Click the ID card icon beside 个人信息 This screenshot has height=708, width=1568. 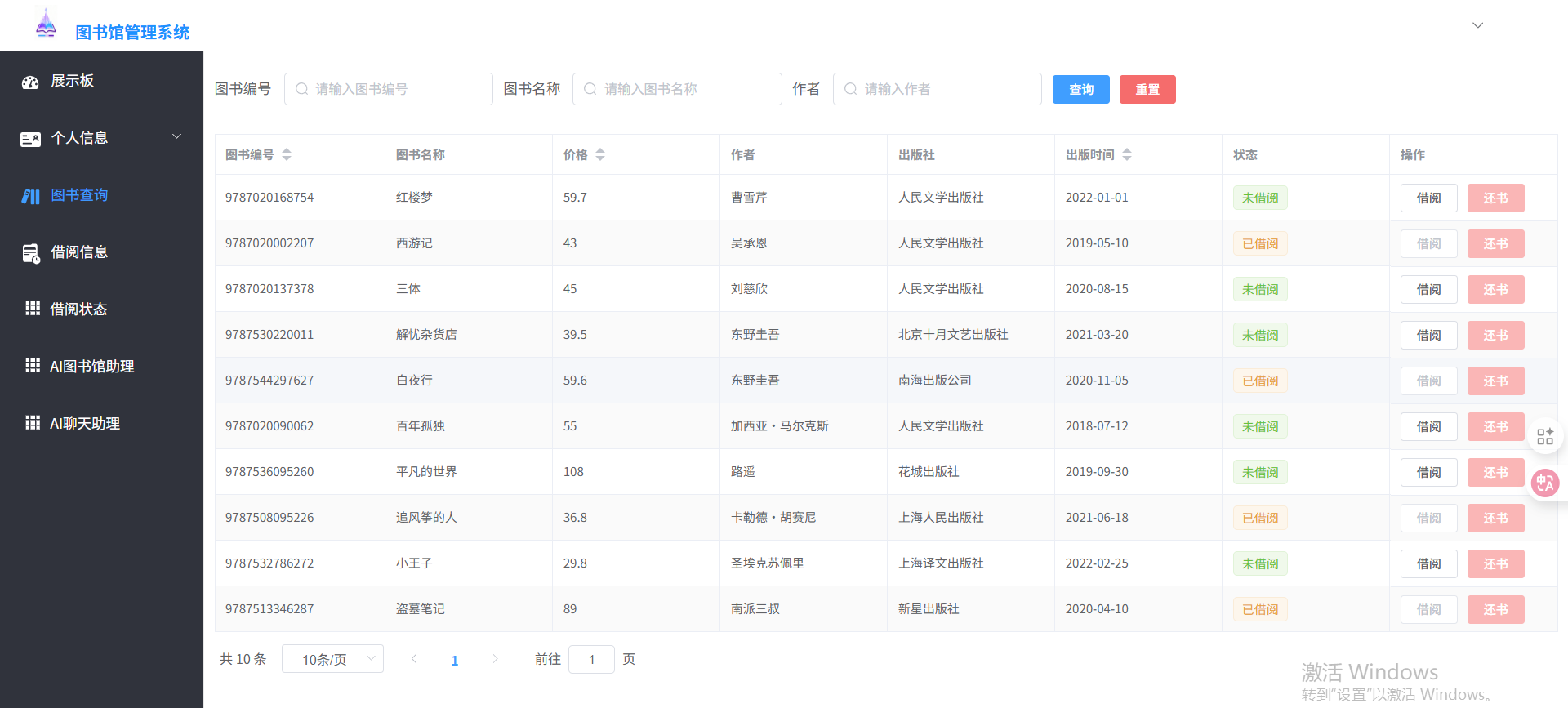click(x=30, y=139)
